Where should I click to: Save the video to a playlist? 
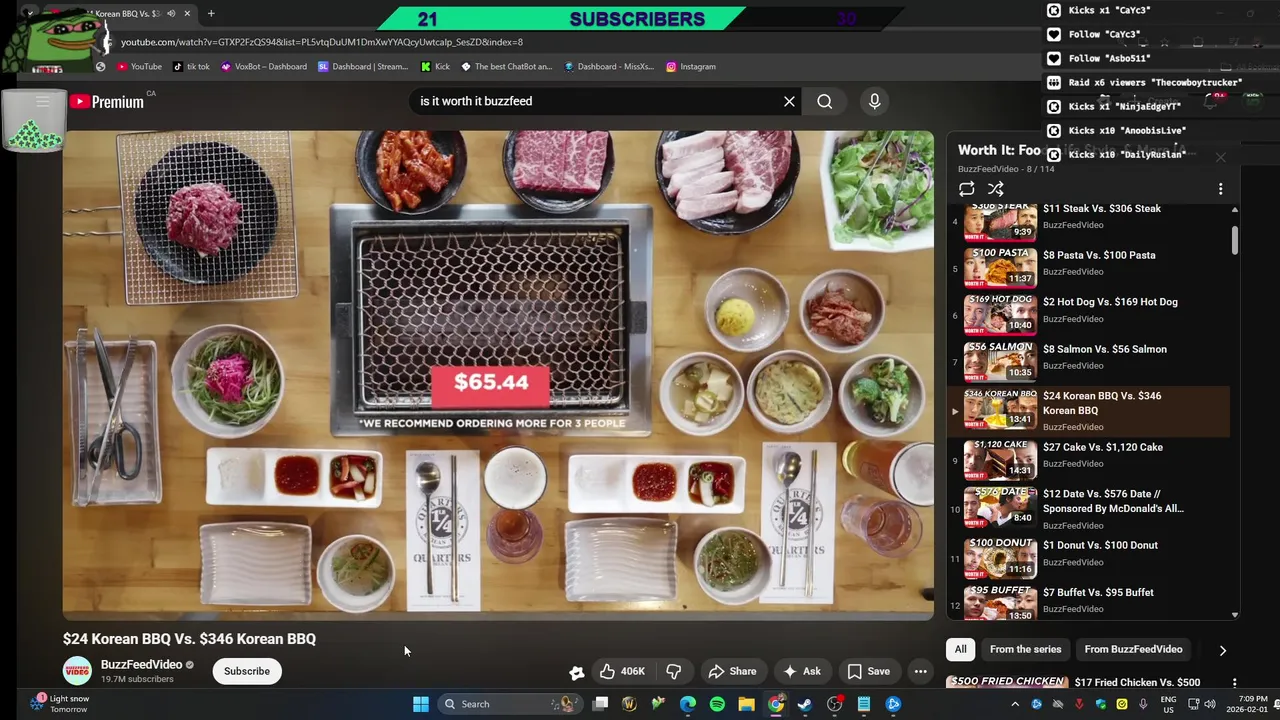868,671
